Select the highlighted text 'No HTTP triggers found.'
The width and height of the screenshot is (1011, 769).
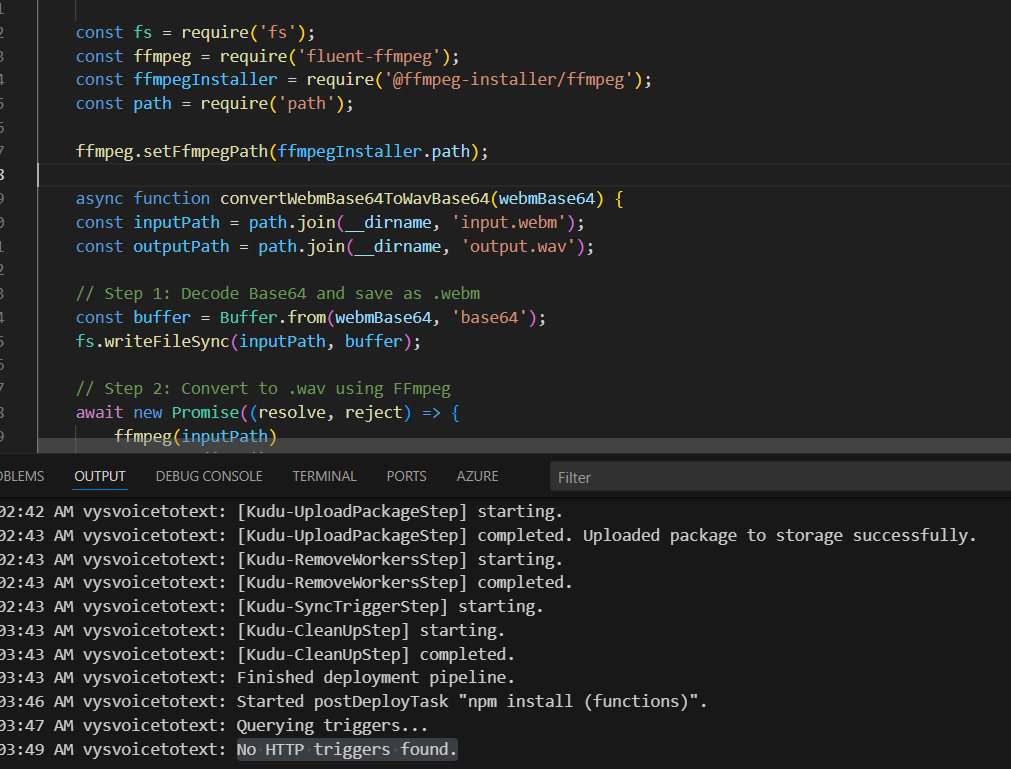346,748
